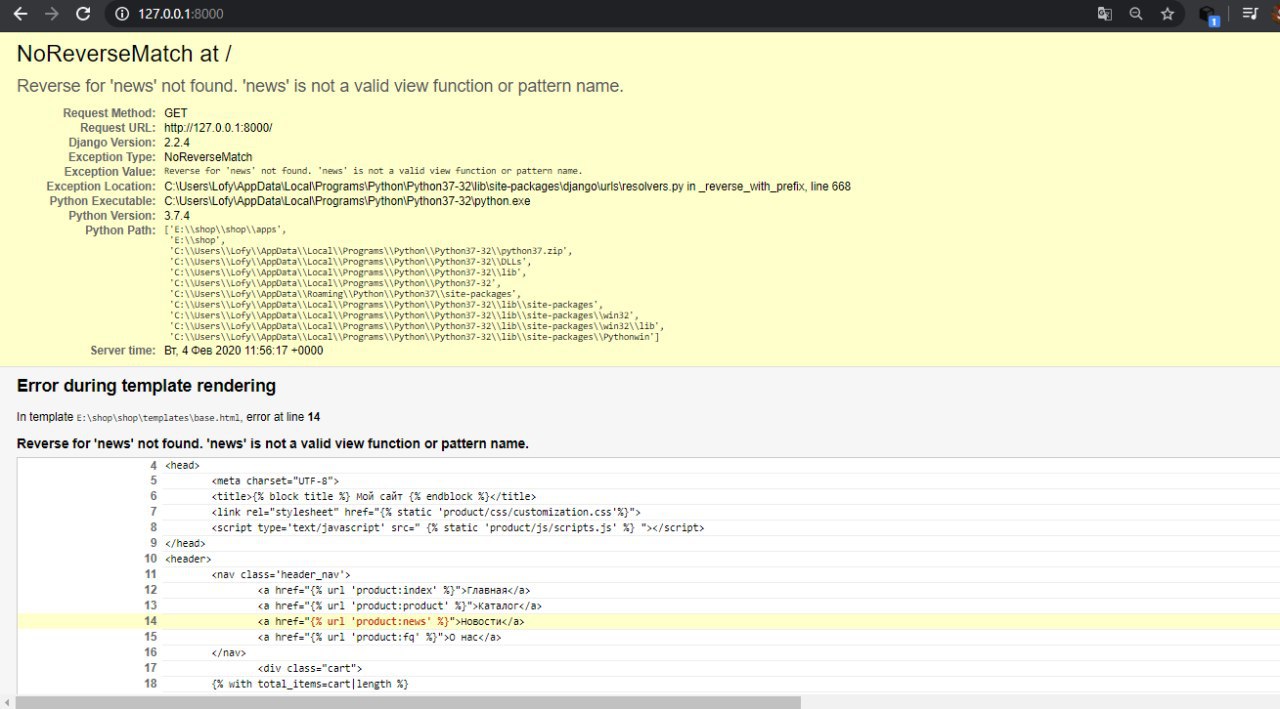Click the browser forward arrow

52,14
